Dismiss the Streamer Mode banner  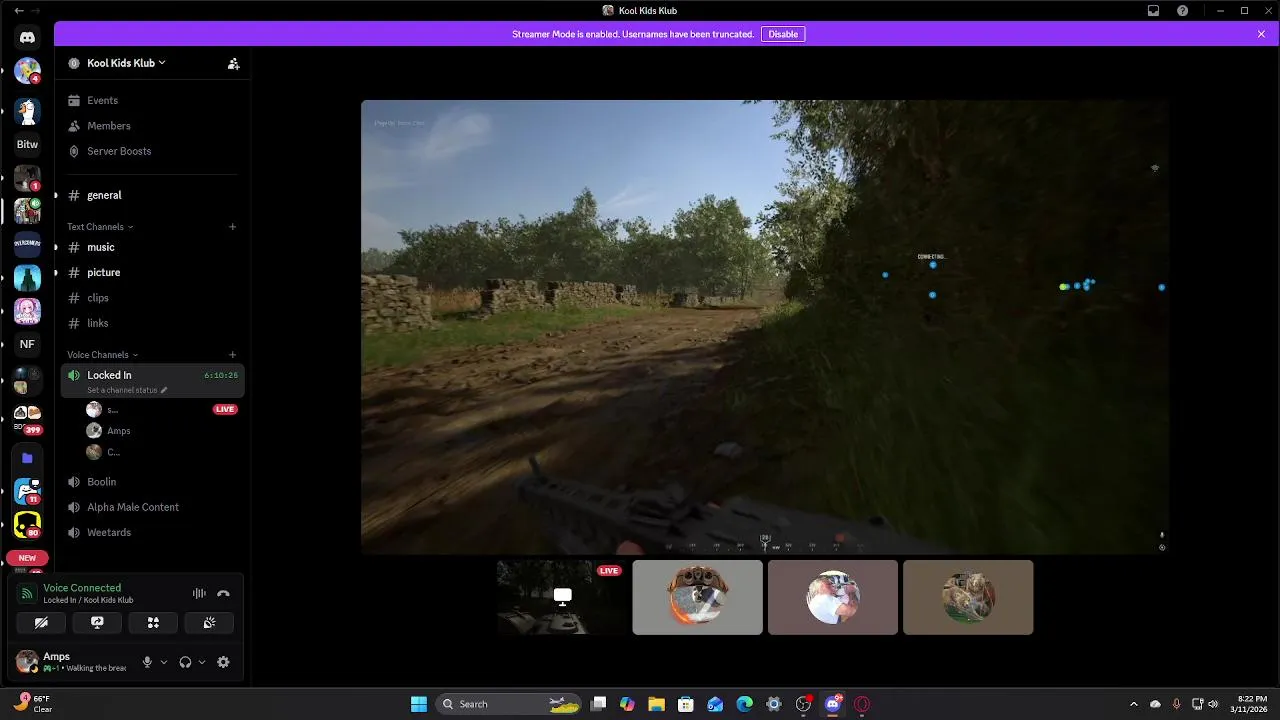(1261, 34)
